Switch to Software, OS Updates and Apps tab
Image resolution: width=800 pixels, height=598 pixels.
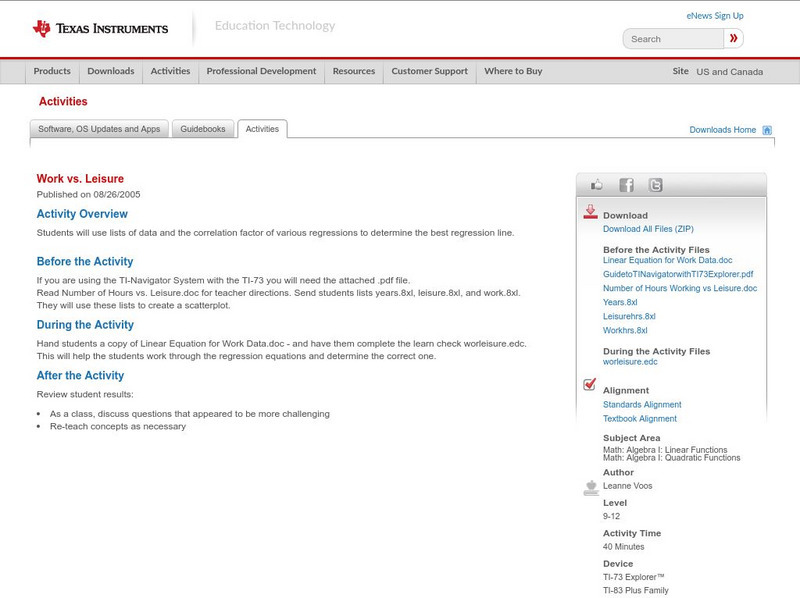[x=99, y=129]
